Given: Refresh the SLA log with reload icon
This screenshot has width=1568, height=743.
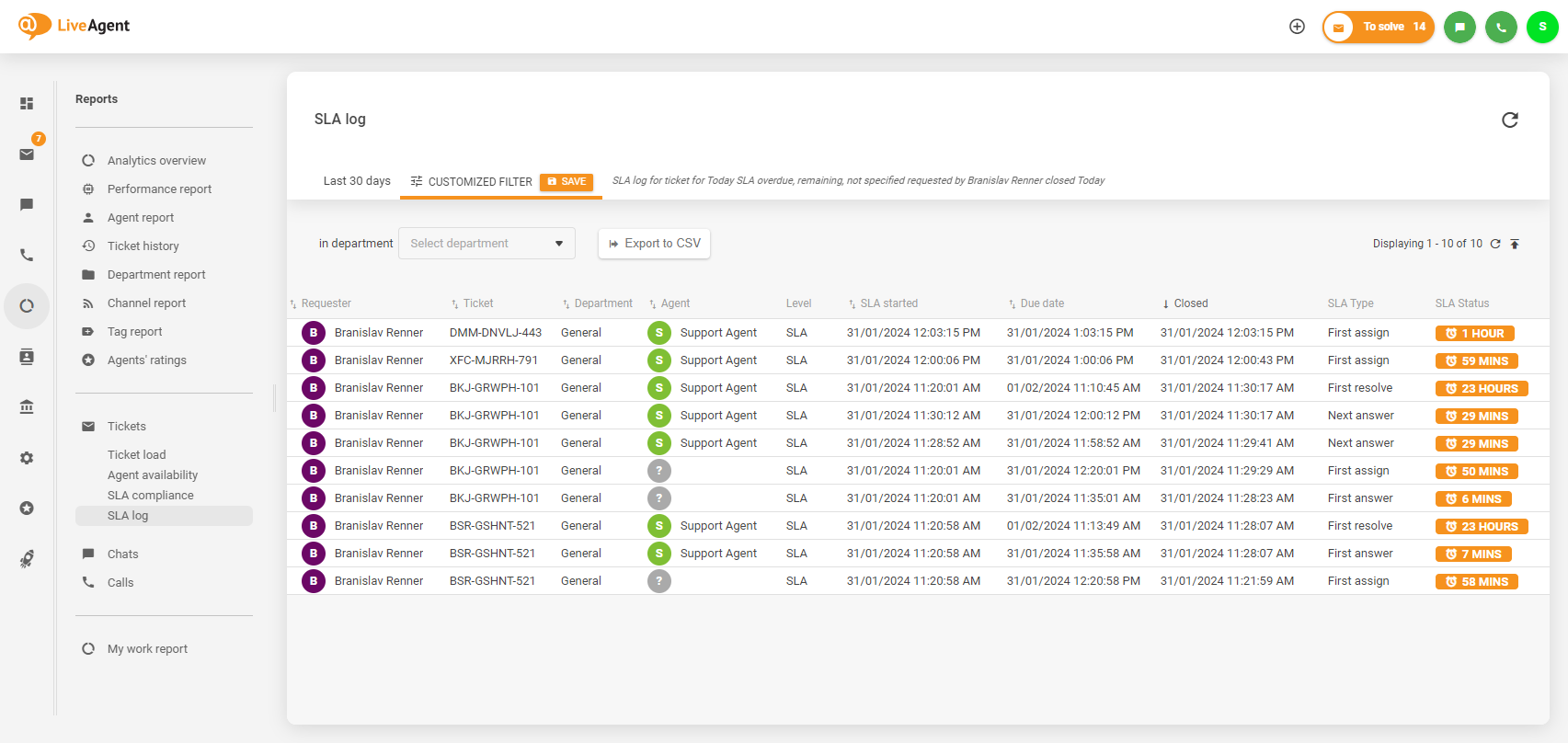Looking at the screenshot, I should tap(1509, 120).
